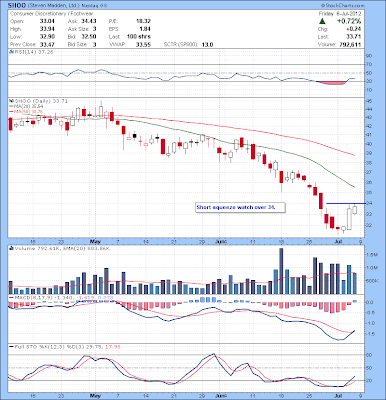Click the +0.72% percent change
The height and width of the screenshot is (400, 386).
[349, 21]
